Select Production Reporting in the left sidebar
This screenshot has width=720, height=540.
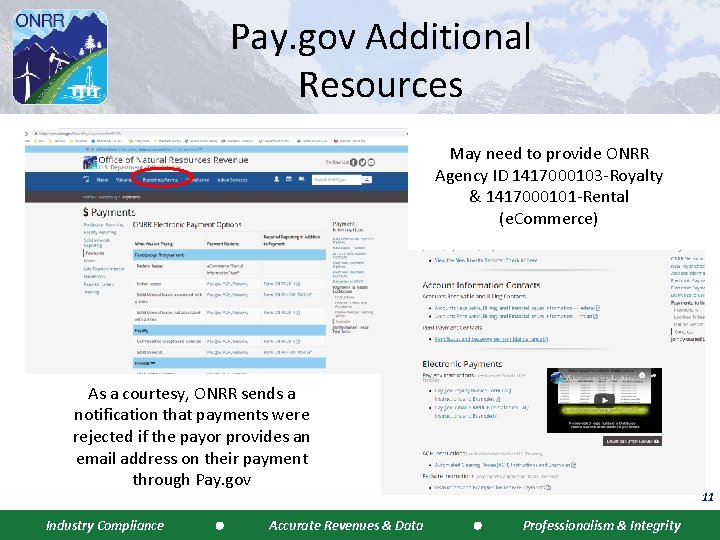pyautogui.click(x=103, y=225)
